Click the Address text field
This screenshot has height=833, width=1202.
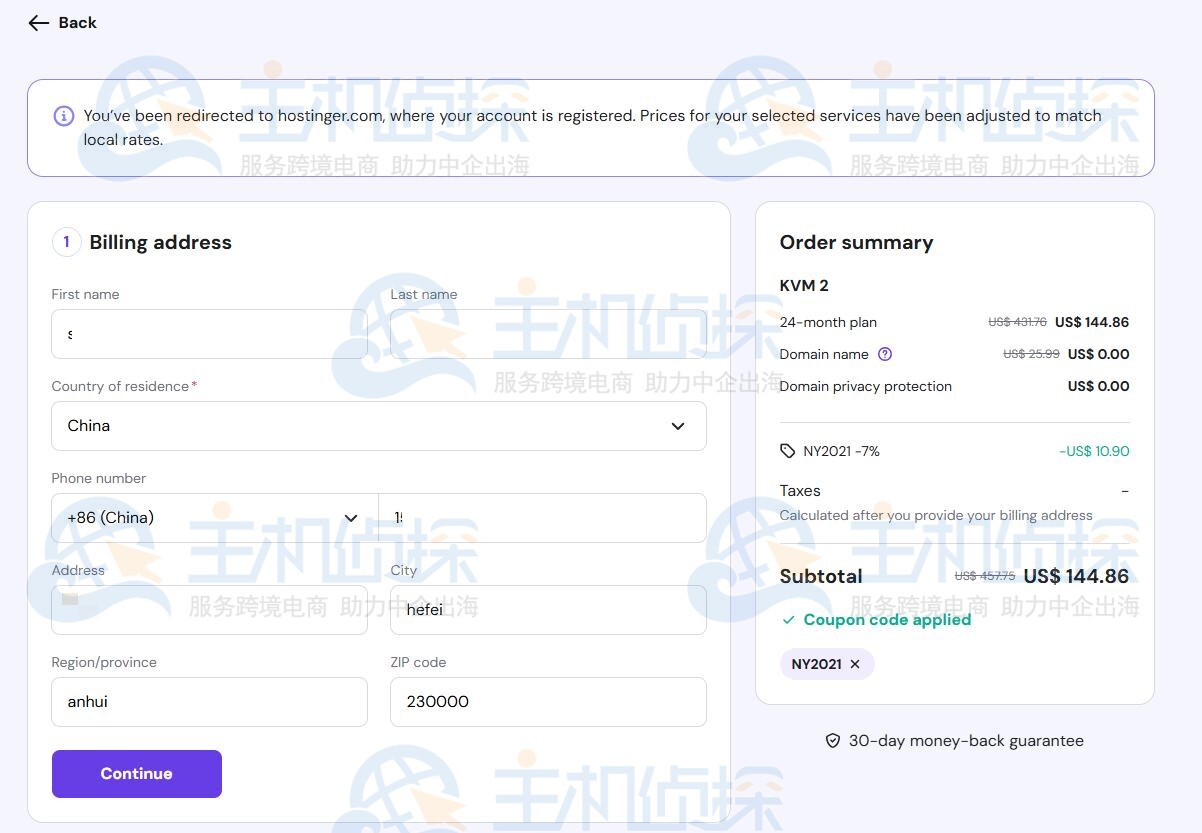point(209,610)
